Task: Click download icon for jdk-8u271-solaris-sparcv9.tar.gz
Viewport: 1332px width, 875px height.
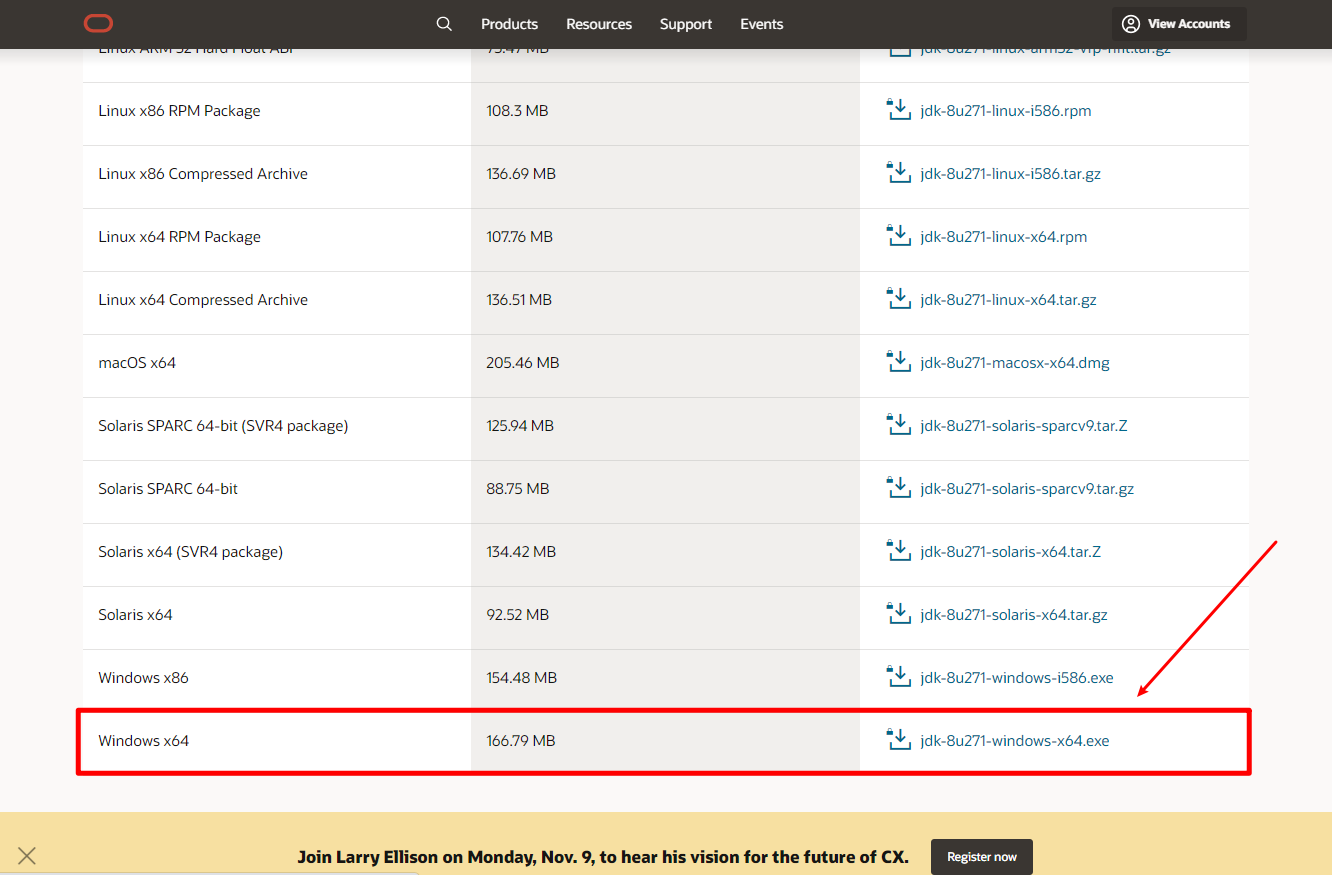Action: (x=898, y=488)
